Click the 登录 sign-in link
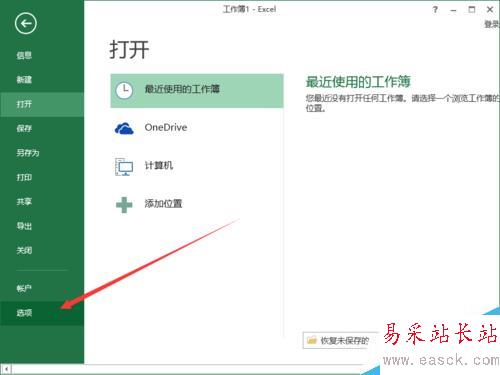Image resolution: width=500 pixels, height=375 pixels. pyautogui.click(x=492, y=24)
